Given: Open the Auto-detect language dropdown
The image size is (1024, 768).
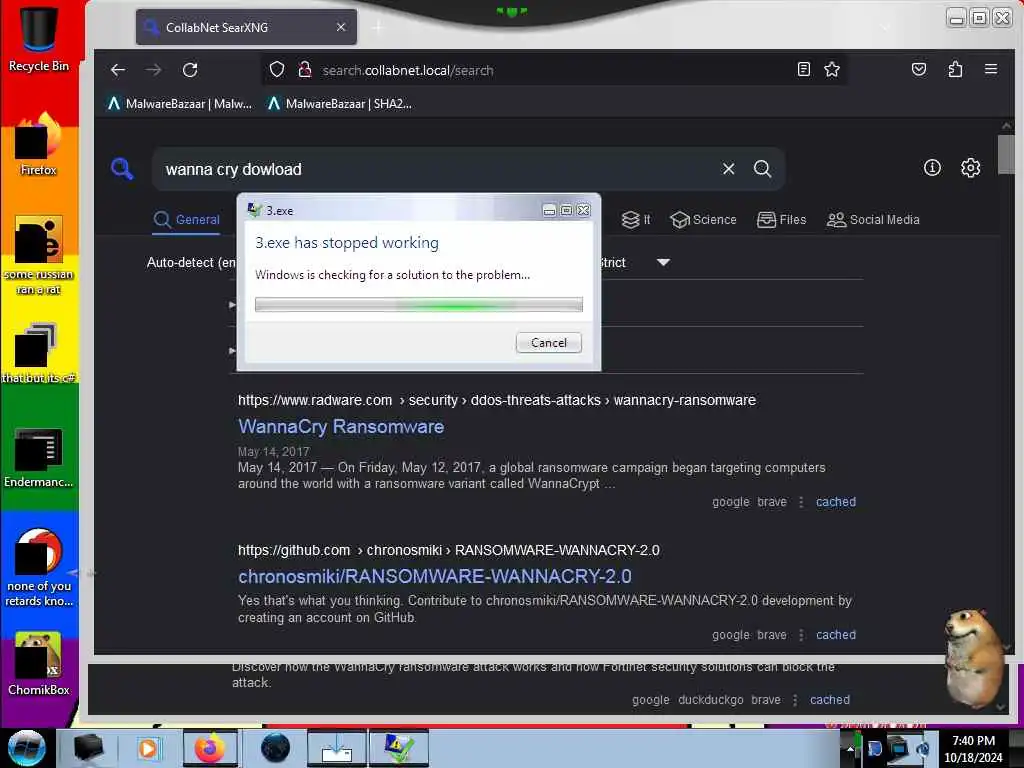Looking at the screenshot, I should (x=191, y=263).
